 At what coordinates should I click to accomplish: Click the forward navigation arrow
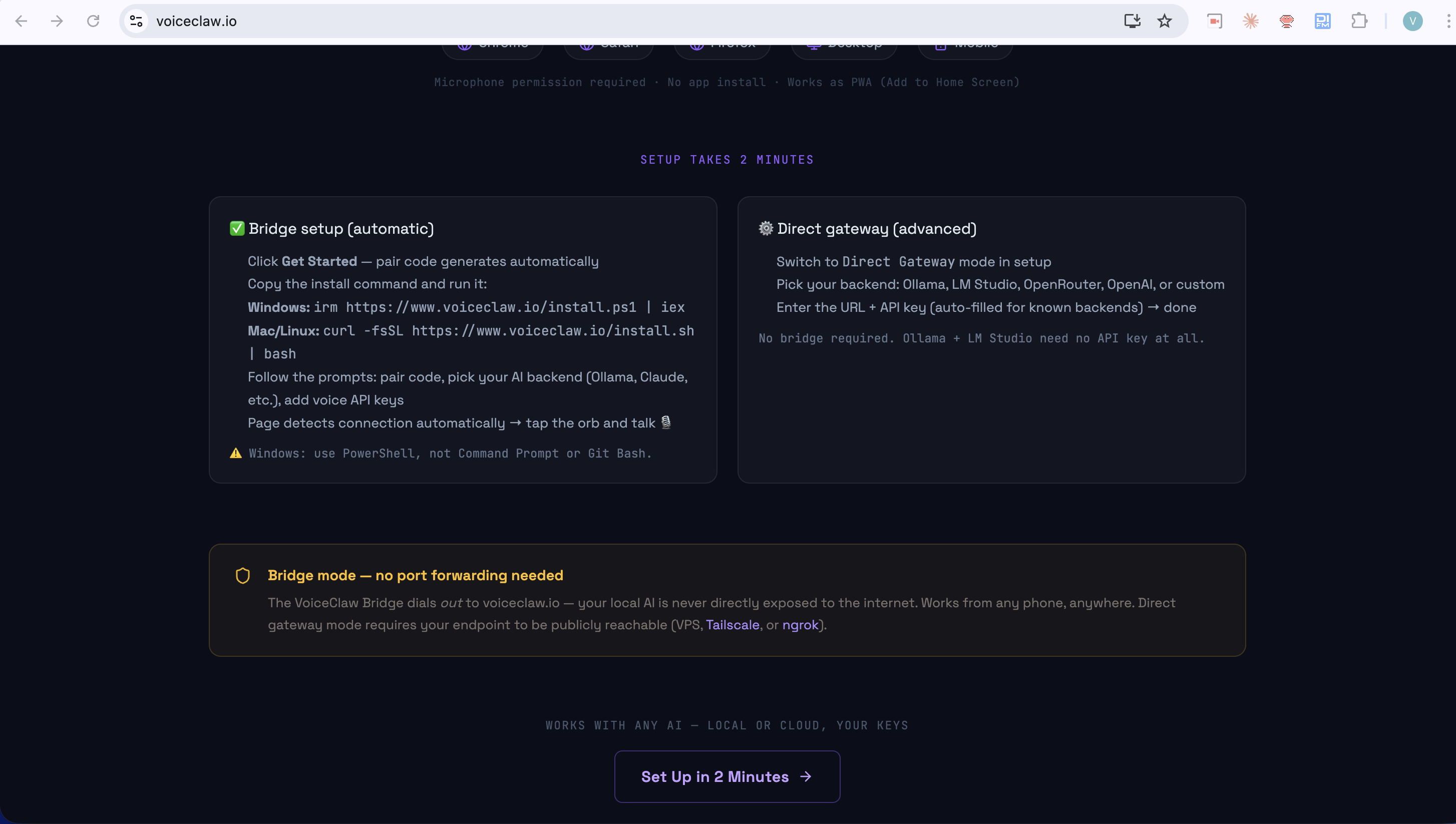point(57,21)
